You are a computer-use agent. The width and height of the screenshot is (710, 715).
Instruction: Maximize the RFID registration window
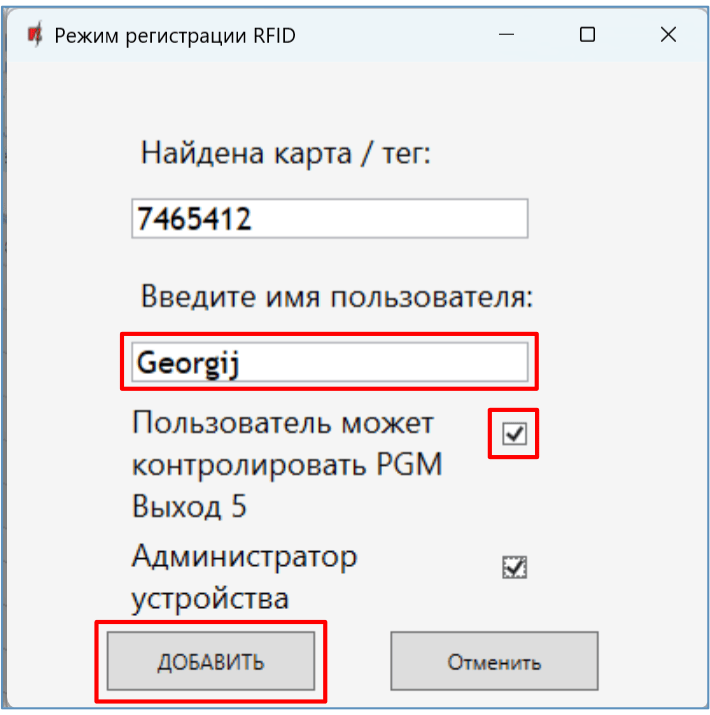(x=588, y=35)
